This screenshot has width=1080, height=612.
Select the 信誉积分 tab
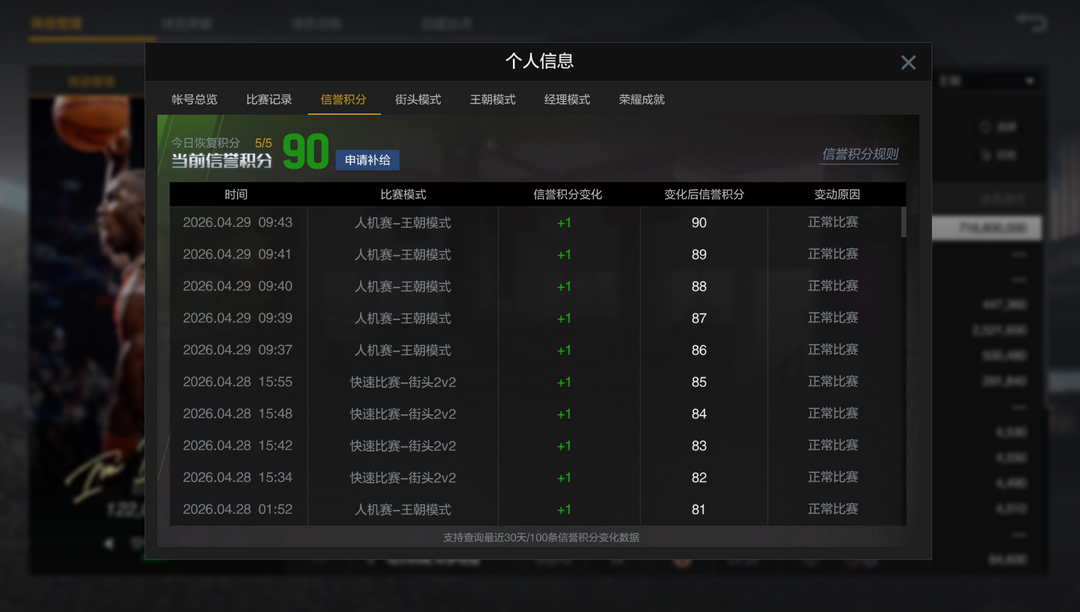click(x=343, y=100)
